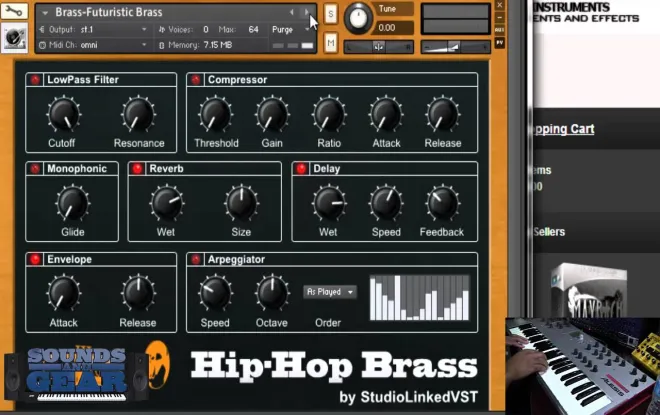Click the Envelope Release knob
The height and width of the screenshot is (415, 660).
[138, 293]
